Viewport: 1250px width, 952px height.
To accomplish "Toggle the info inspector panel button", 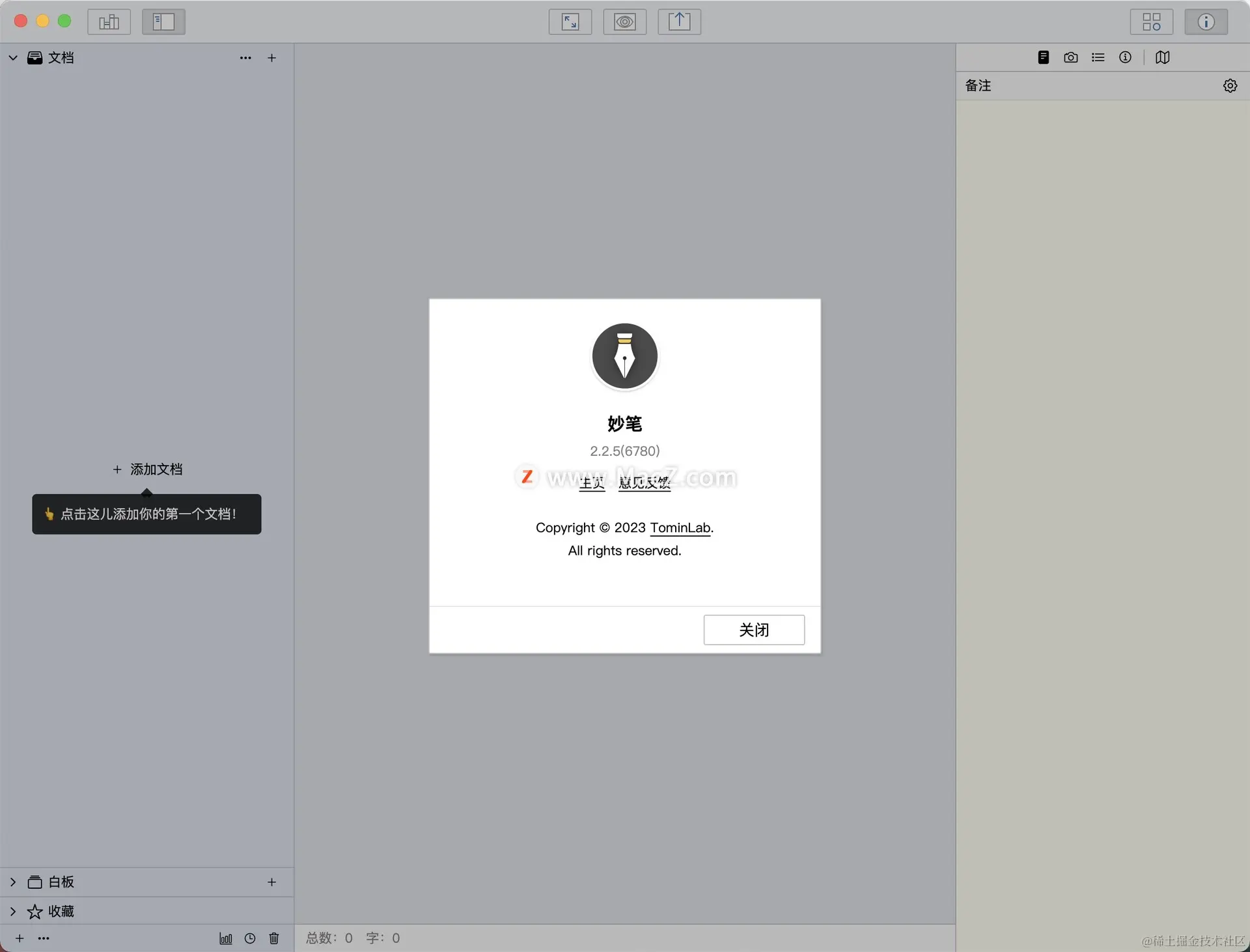I will (x=1206, y=22).
